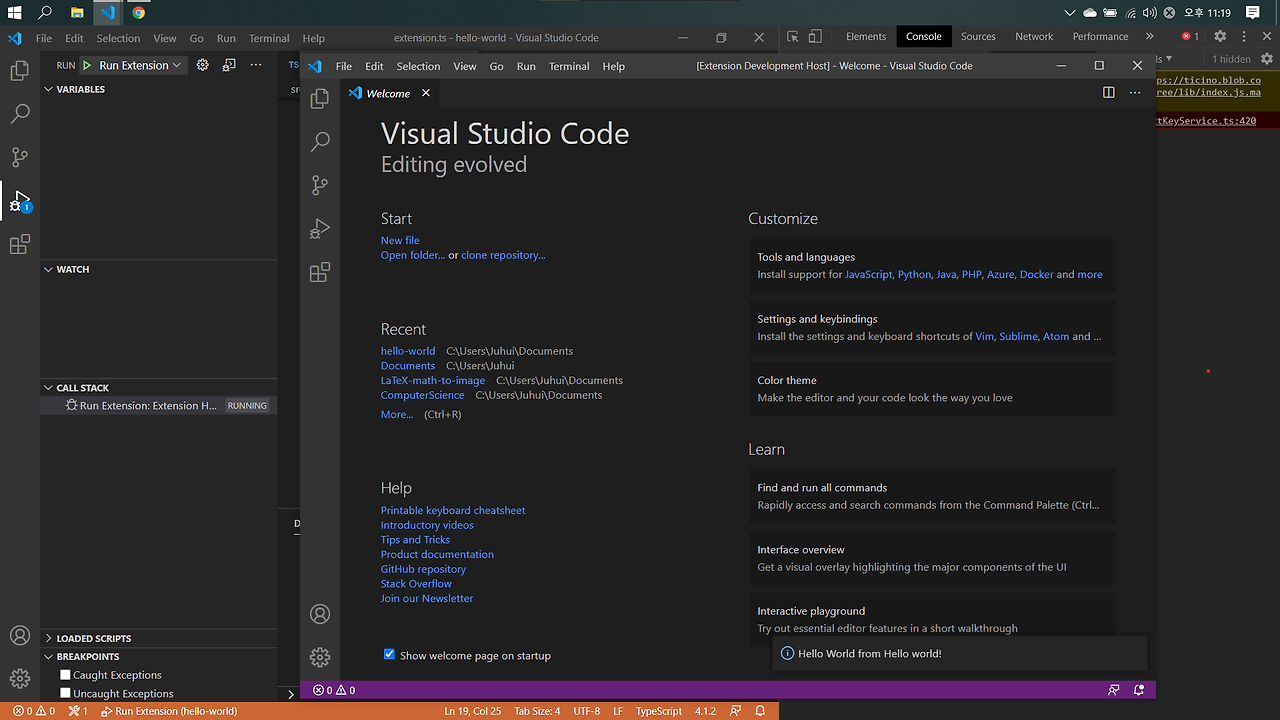Select the DevTools inspect element icon
Viewport: 1280px width, 720px height.
point(793,36)
